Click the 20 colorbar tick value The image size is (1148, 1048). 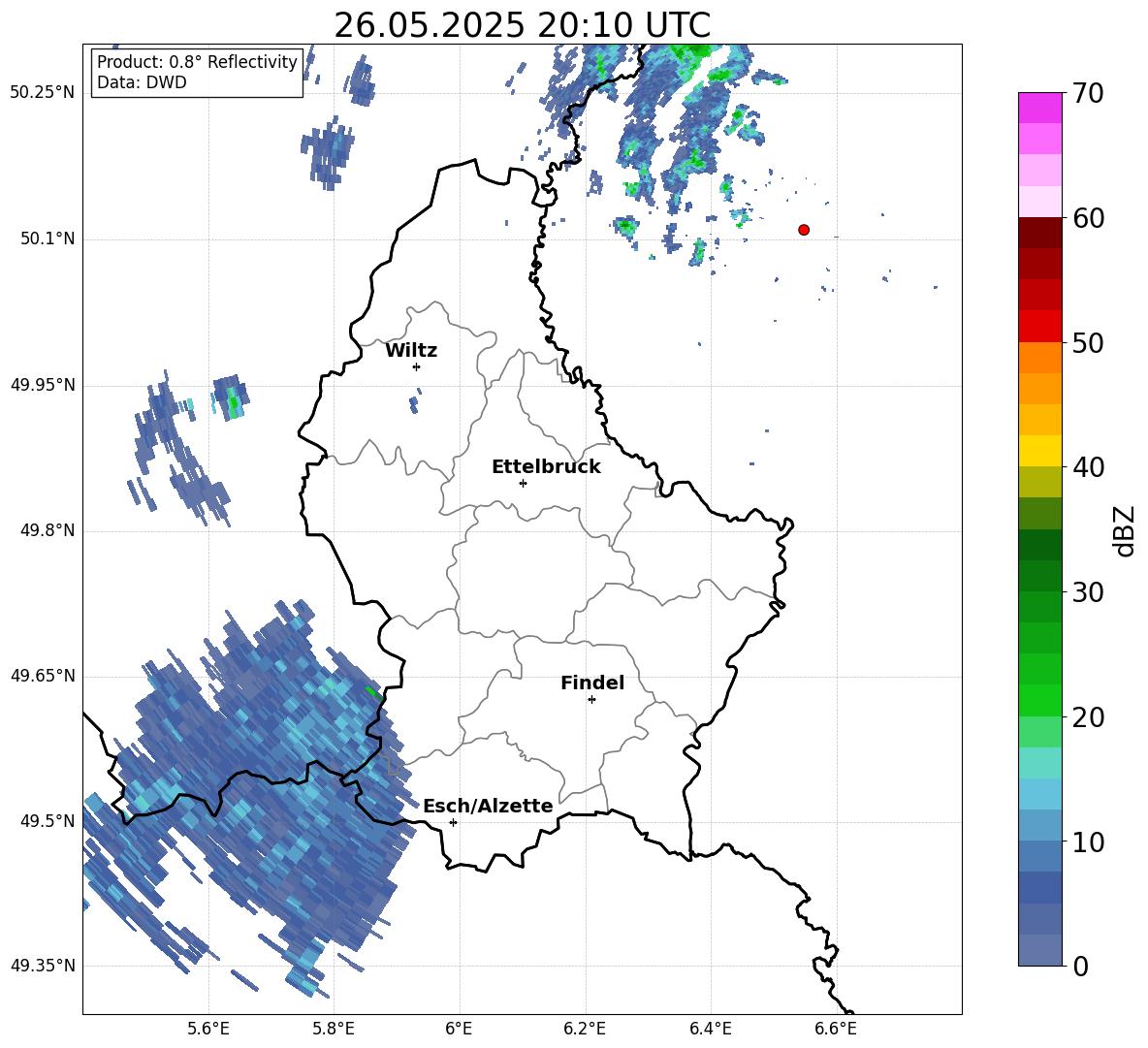[x=1088, y=716]
